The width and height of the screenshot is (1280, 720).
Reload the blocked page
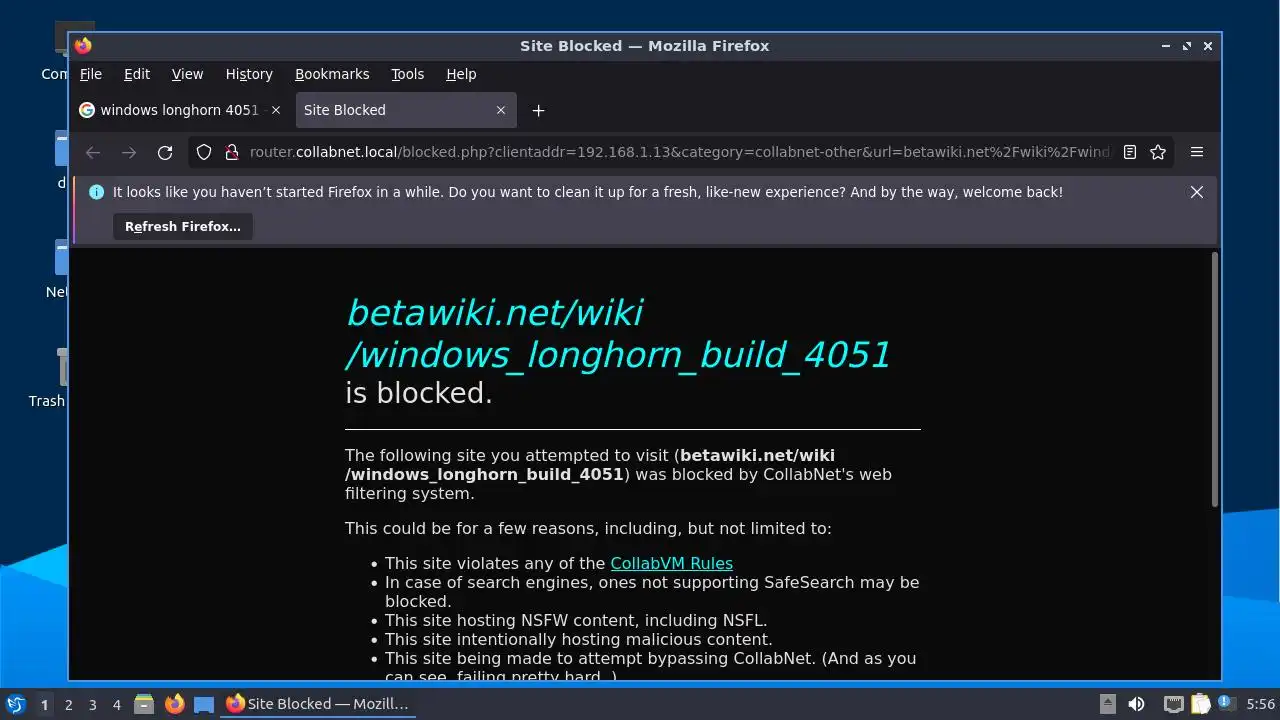[x=165, y=152]
